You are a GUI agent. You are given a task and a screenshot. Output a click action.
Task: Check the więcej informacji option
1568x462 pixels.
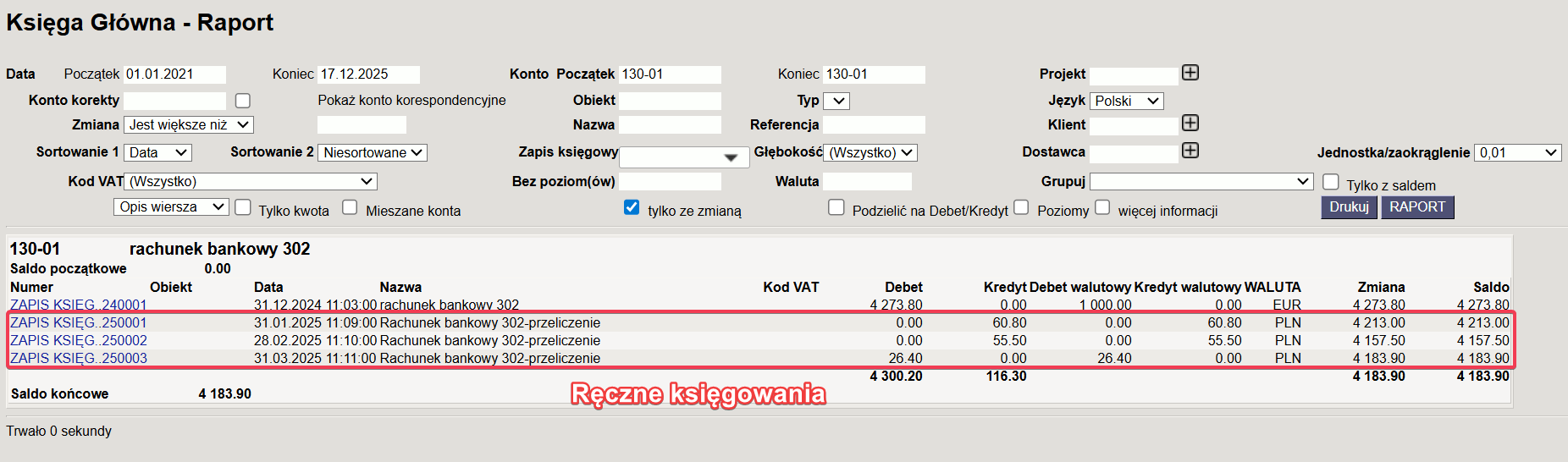(1102, 208)
